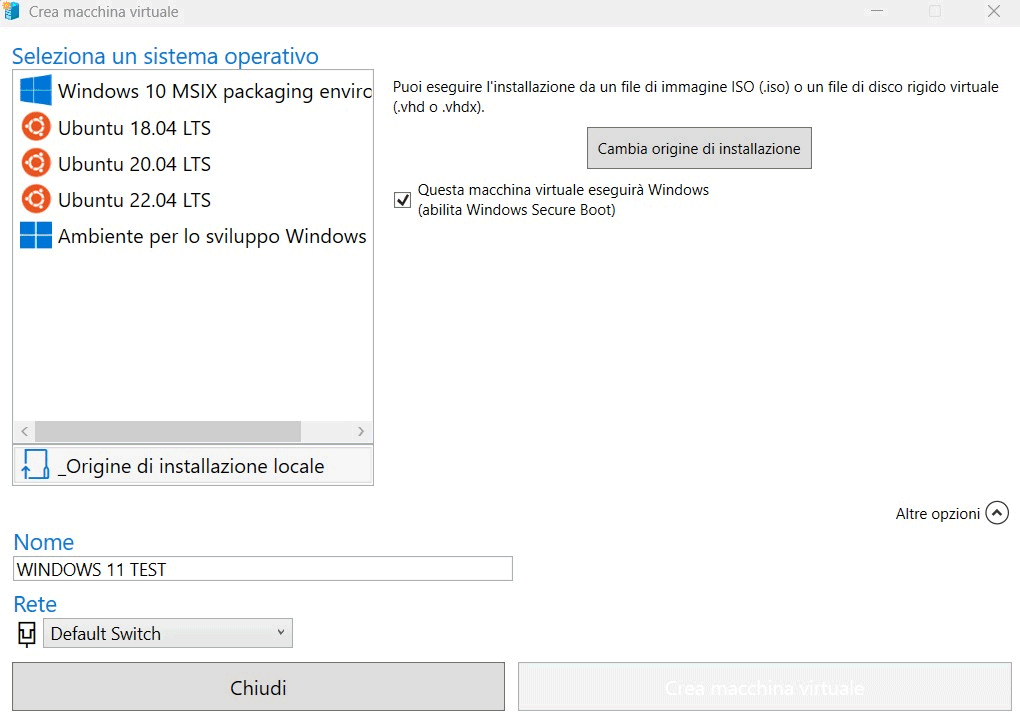This screenshot has height=717, width=1020.
Task: Select Ambiente per lo sviluppo Windows
Action: pos(193,236)
